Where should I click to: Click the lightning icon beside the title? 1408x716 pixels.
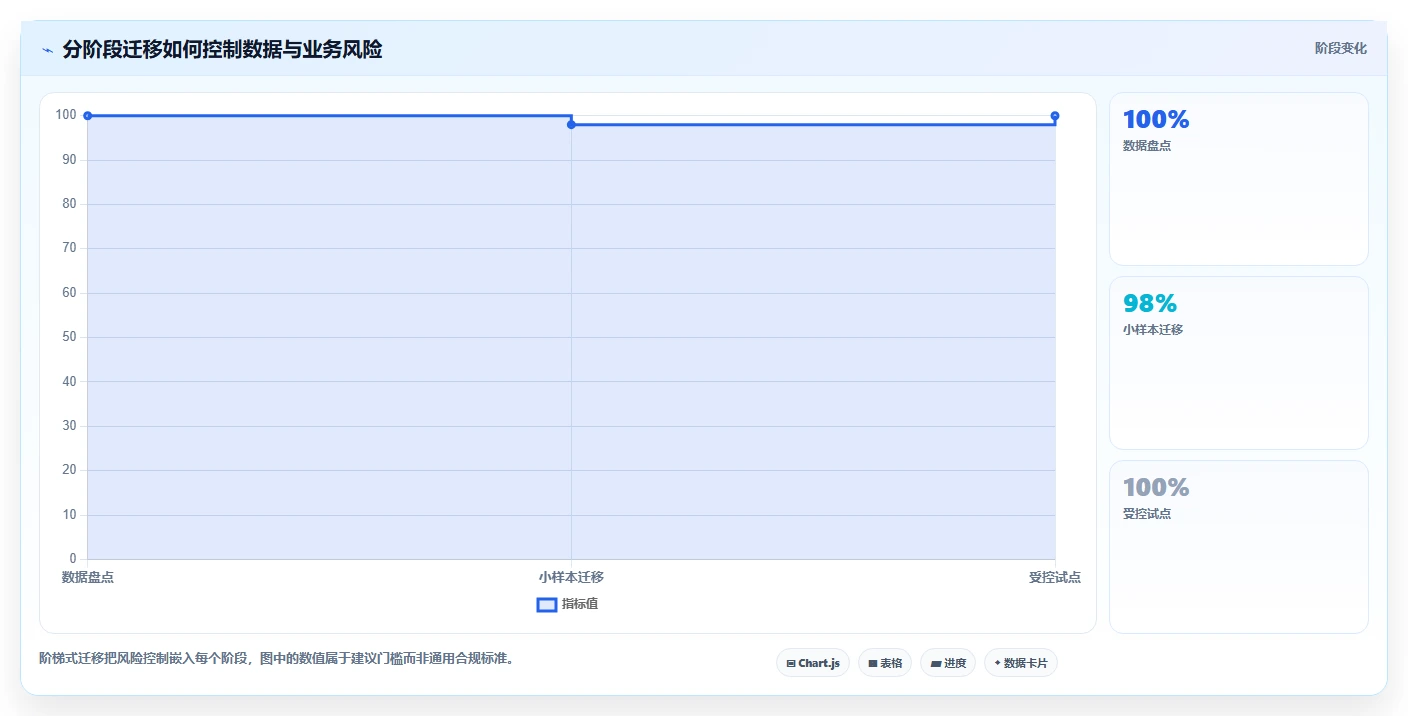click(47, 50)
